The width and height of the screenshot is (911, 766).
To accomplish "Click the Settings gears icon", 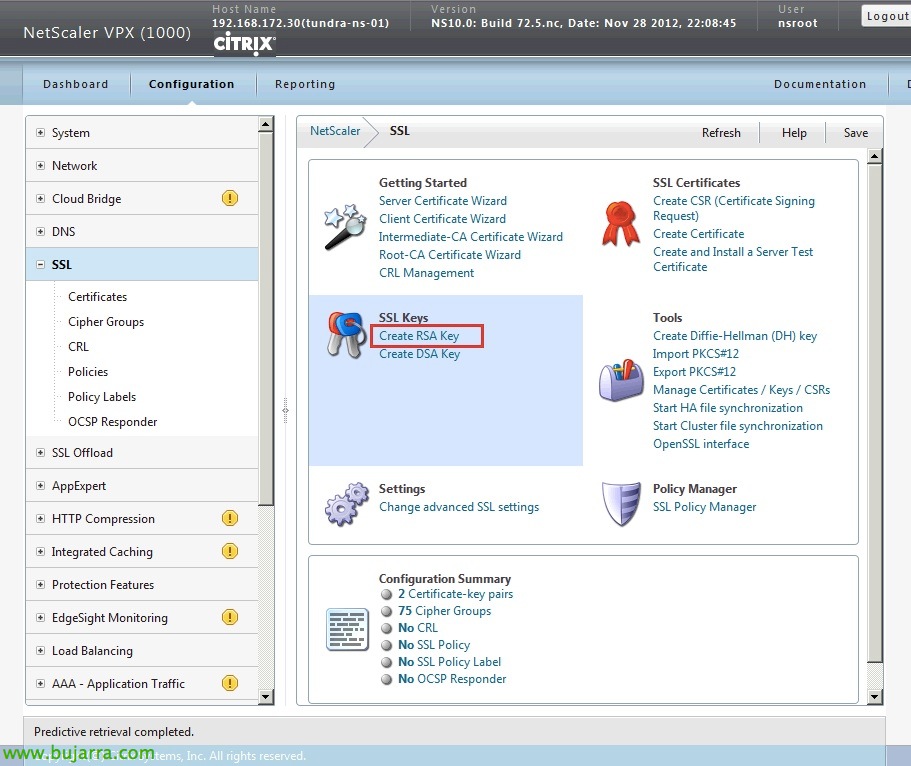I will pyautogui.click(x=347, y=504).
